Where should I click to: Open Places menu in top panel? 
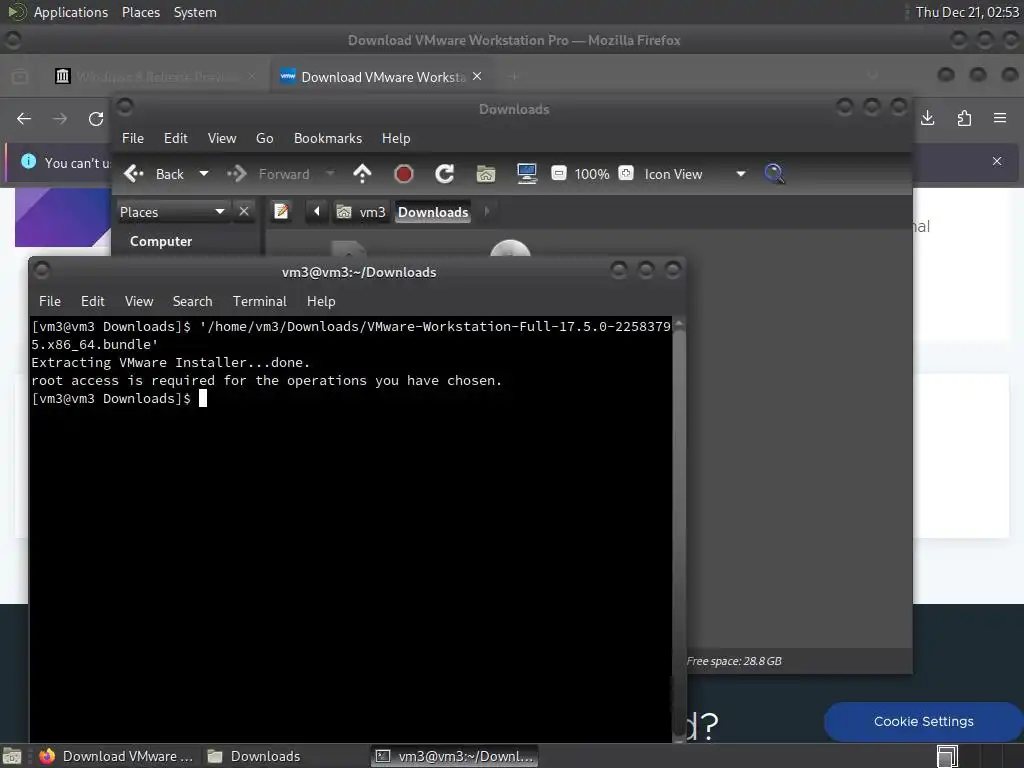coord(141,12)
